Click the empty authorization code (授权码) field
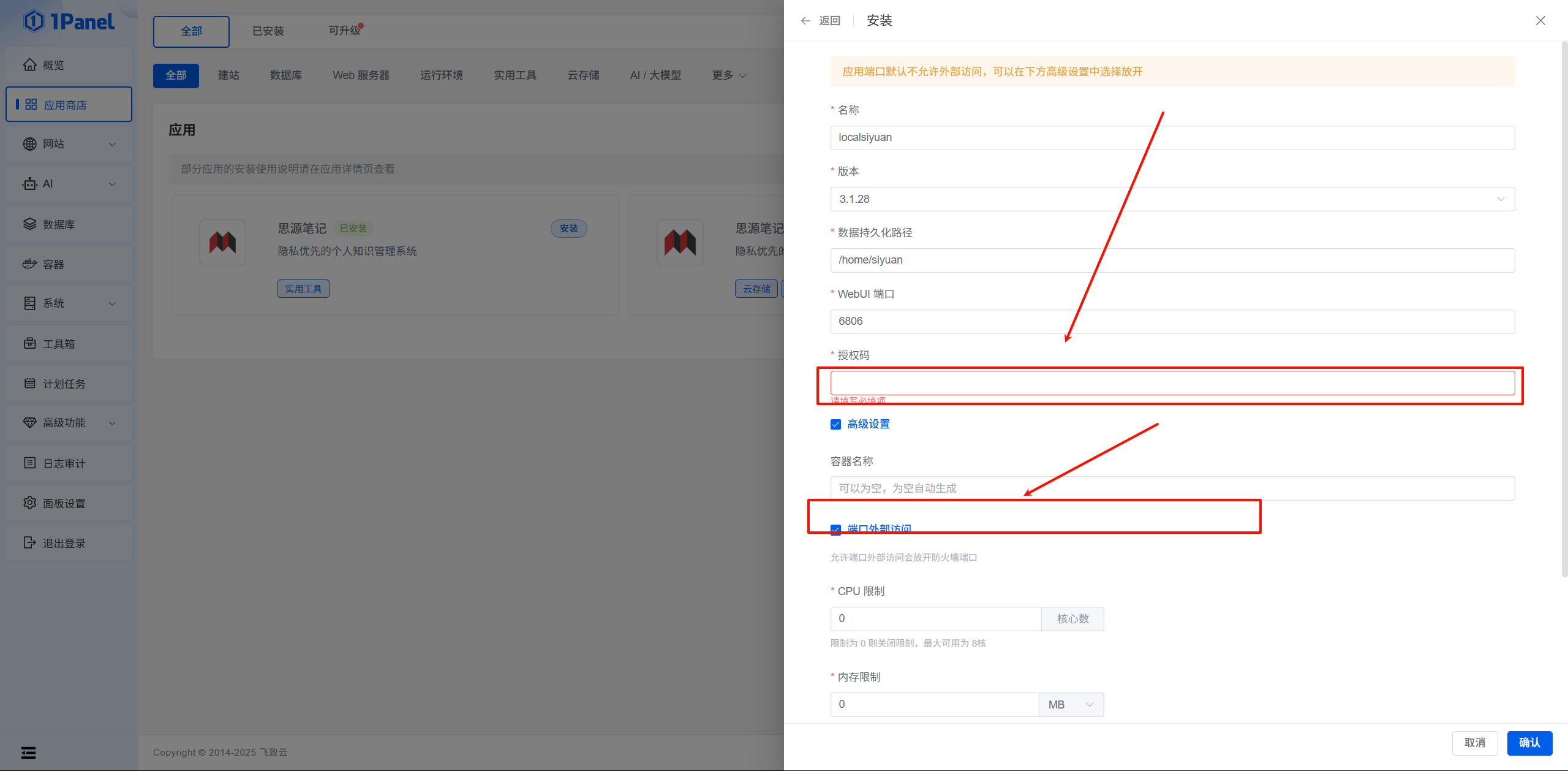This screenshot has height=771, width=1568. click(1172, 383)
